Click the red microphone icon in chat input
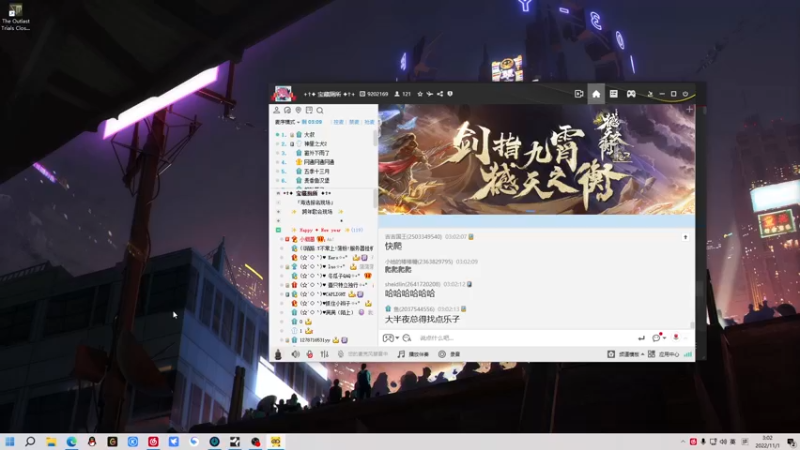The image size is (800, 450). 676,337
